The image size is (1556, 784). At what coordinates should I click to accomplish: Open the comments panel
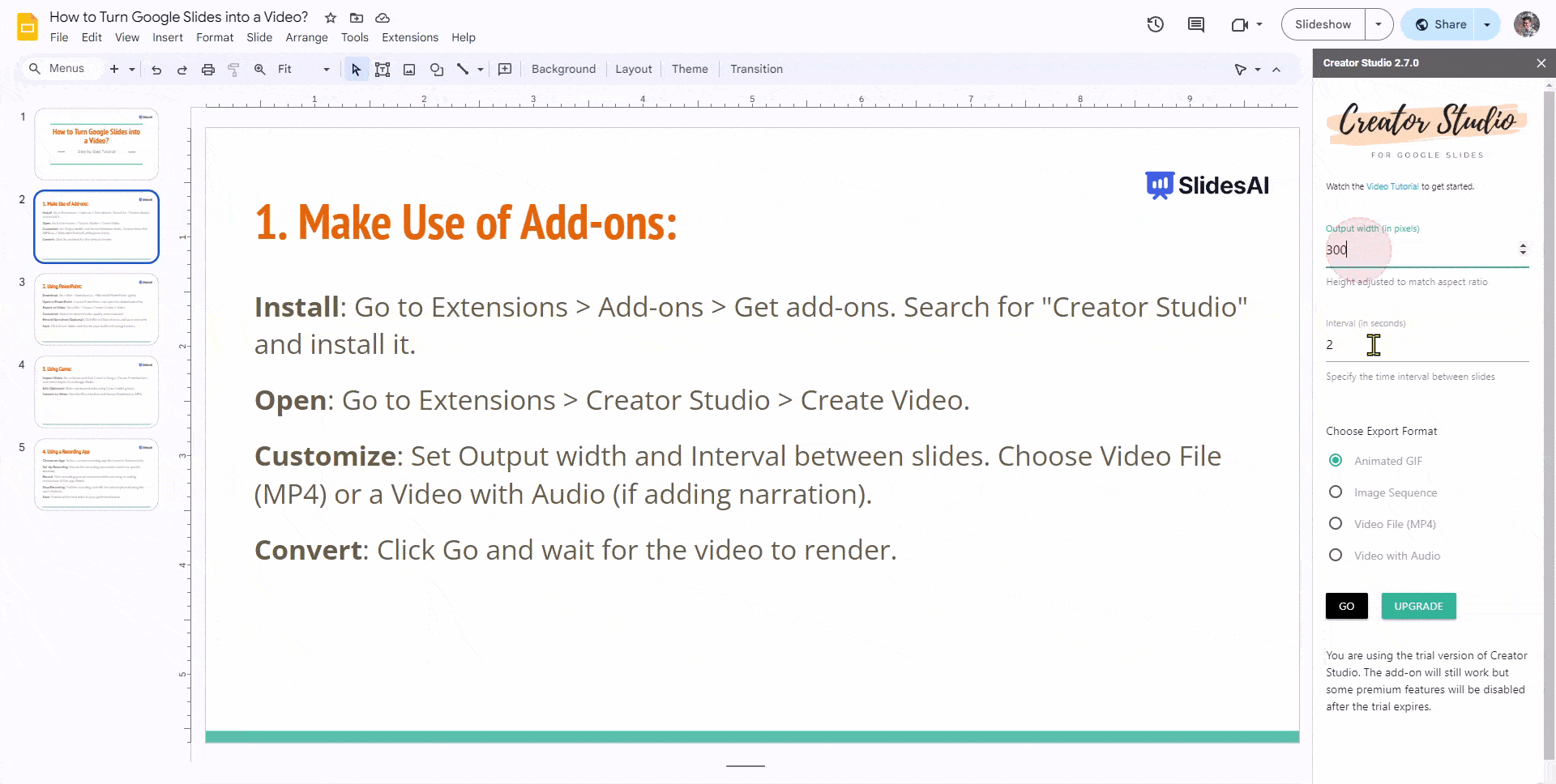(x=1195, y=24)
